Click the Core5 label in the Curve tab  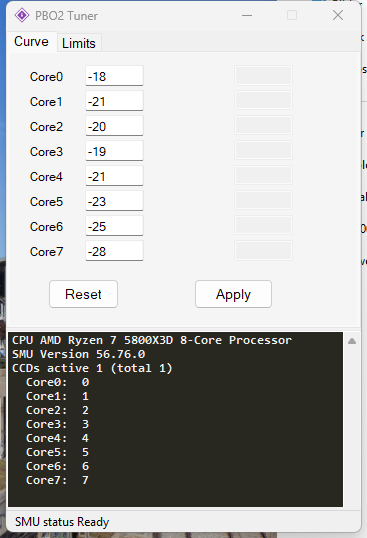(46, 202)
